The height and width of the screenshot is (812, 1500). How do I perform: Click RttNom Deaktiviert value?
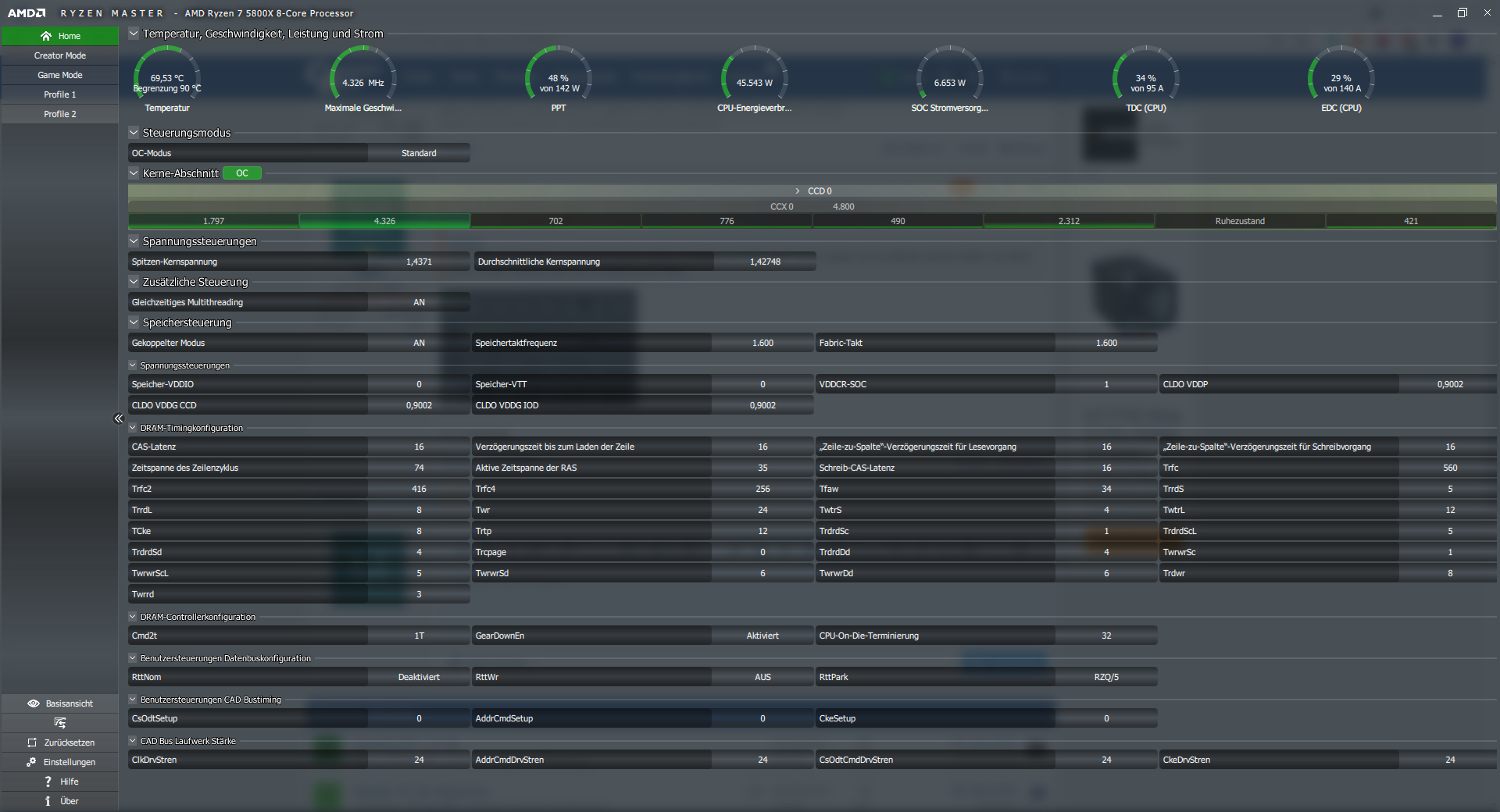click(x=419, y=677)
